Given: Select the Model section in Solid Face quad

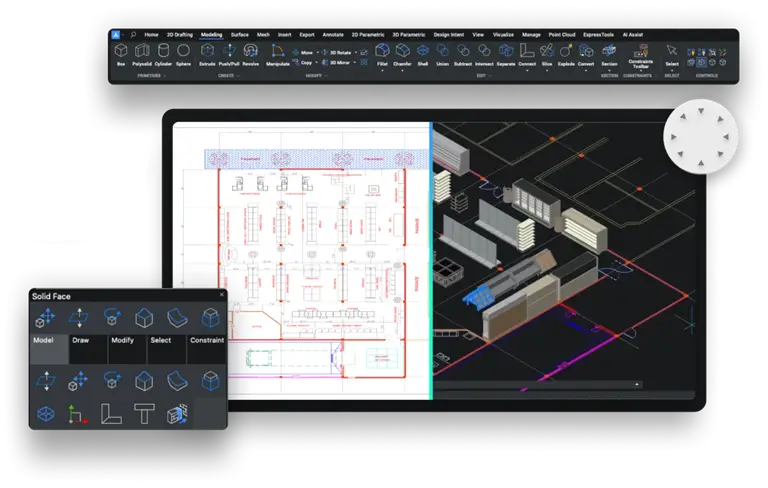Looking at the screenshot, I should [49, 349].
